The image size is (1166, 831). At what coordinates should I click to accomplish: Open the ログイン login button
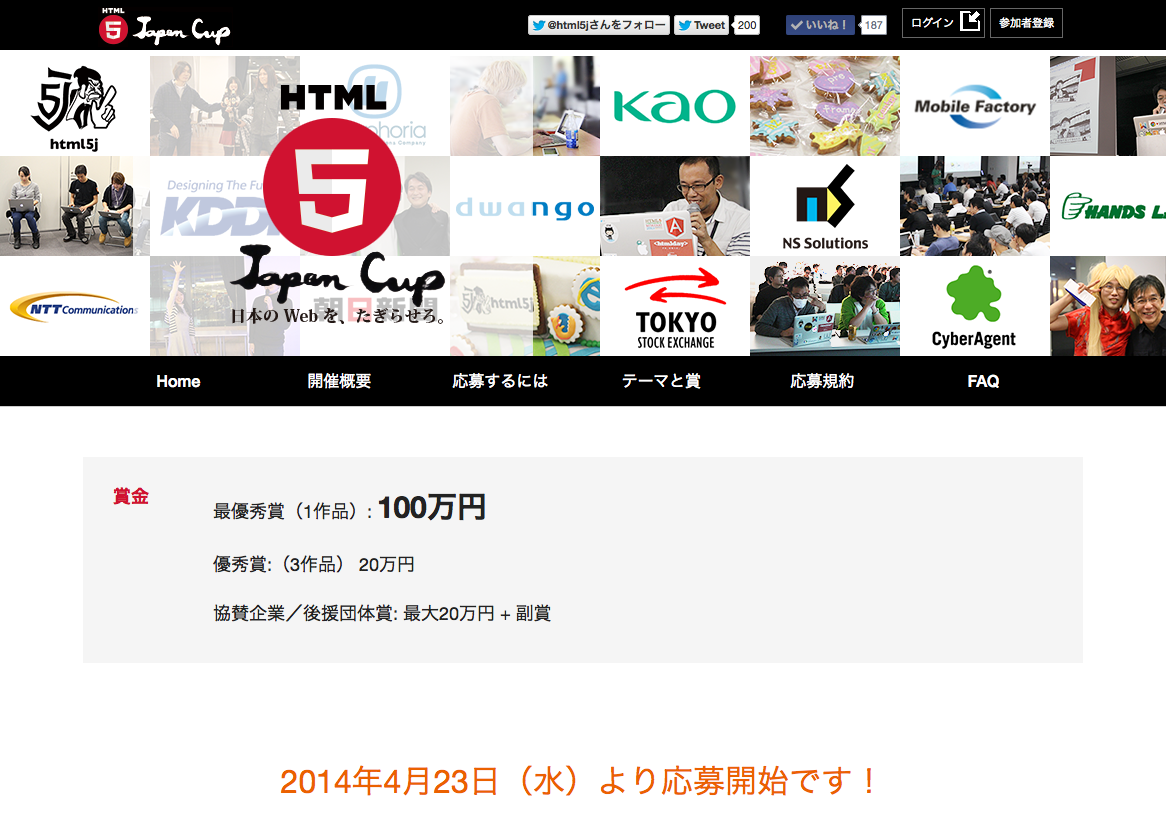(x=942, y=23)
